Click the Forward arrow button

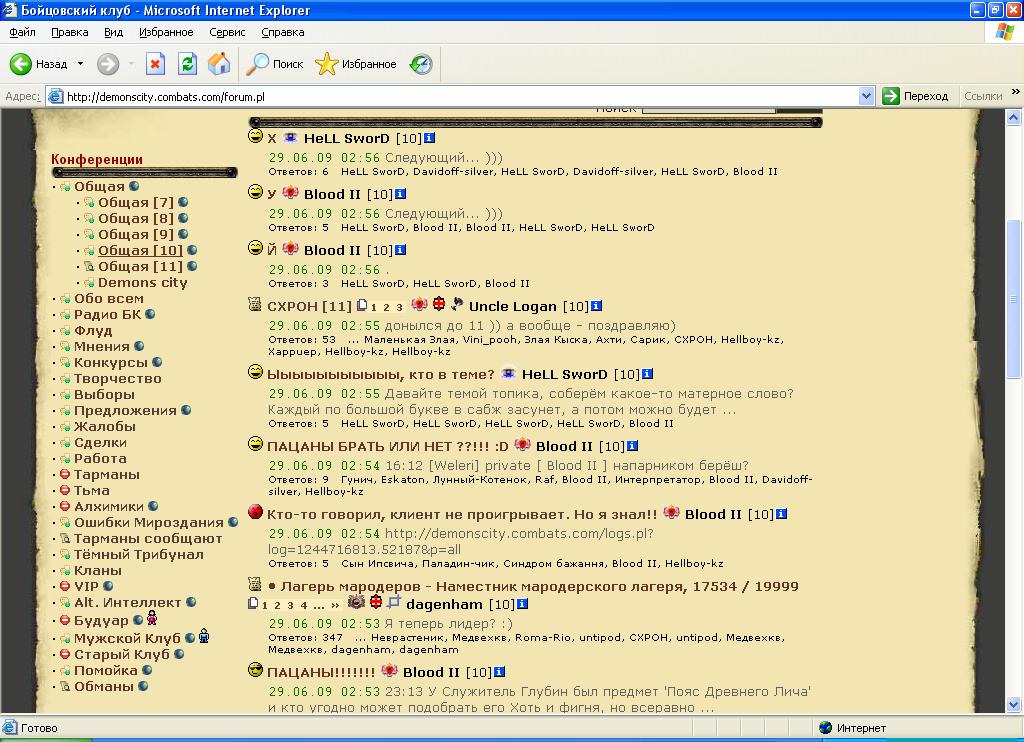click(x=108, y=64)
